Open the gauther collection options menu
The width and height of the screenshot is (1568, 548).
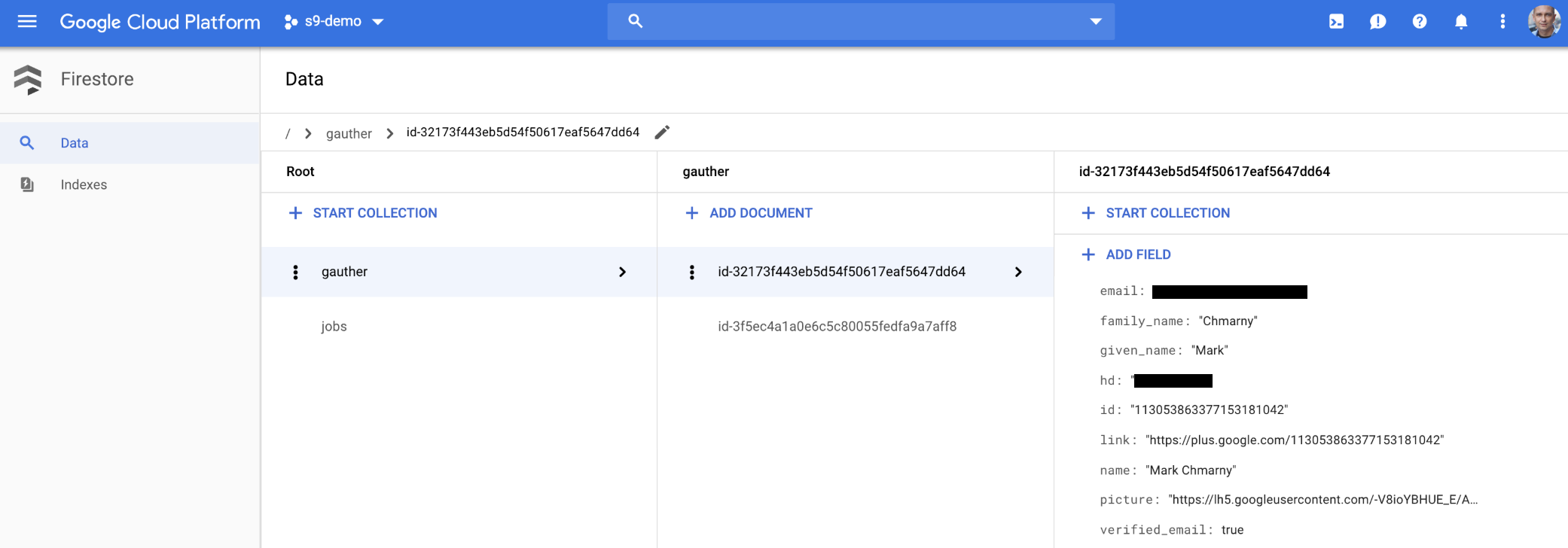(295, 272)
